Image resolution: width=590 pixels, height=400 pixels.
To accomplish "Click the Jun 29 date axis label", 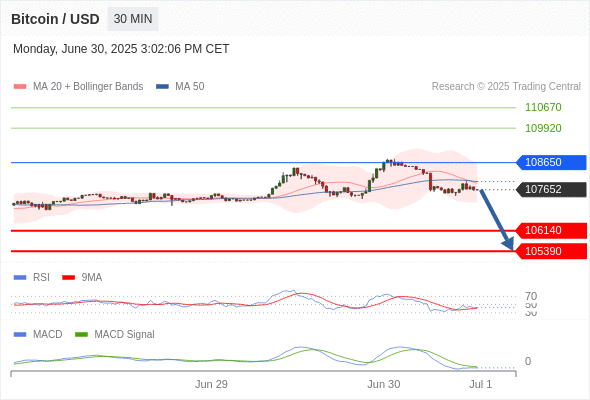I will [211, 384].
